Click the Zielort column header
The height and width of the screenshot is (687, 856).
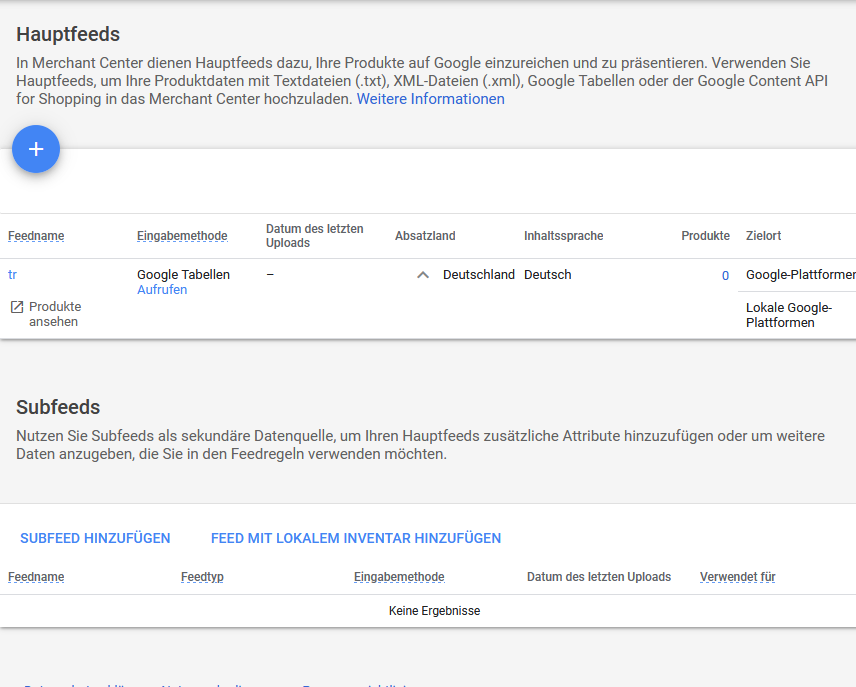pos(763,236)
